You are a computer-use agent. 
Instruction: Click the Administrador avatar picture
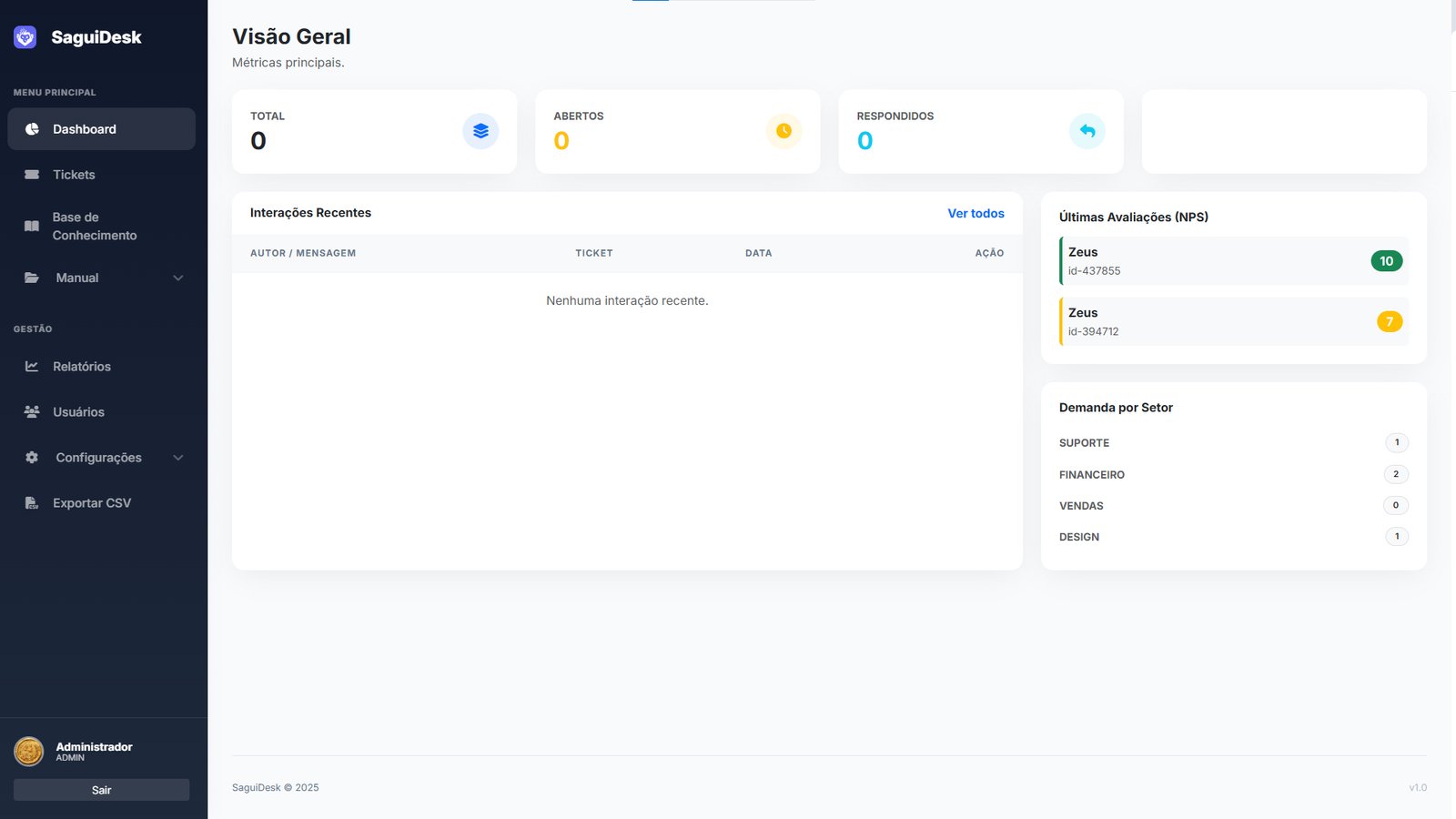click(29, 752)
